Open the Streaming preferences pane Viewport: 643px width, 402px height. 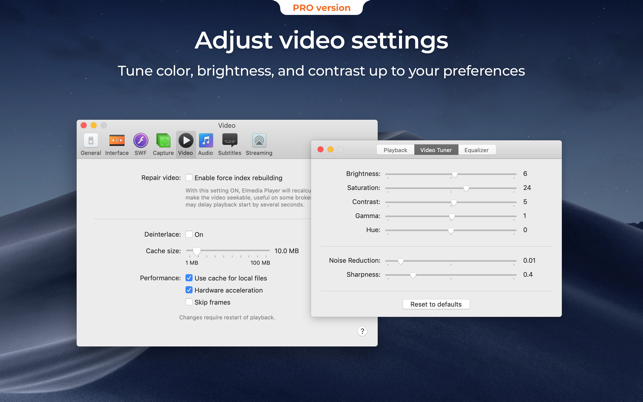tap(259, 144)
